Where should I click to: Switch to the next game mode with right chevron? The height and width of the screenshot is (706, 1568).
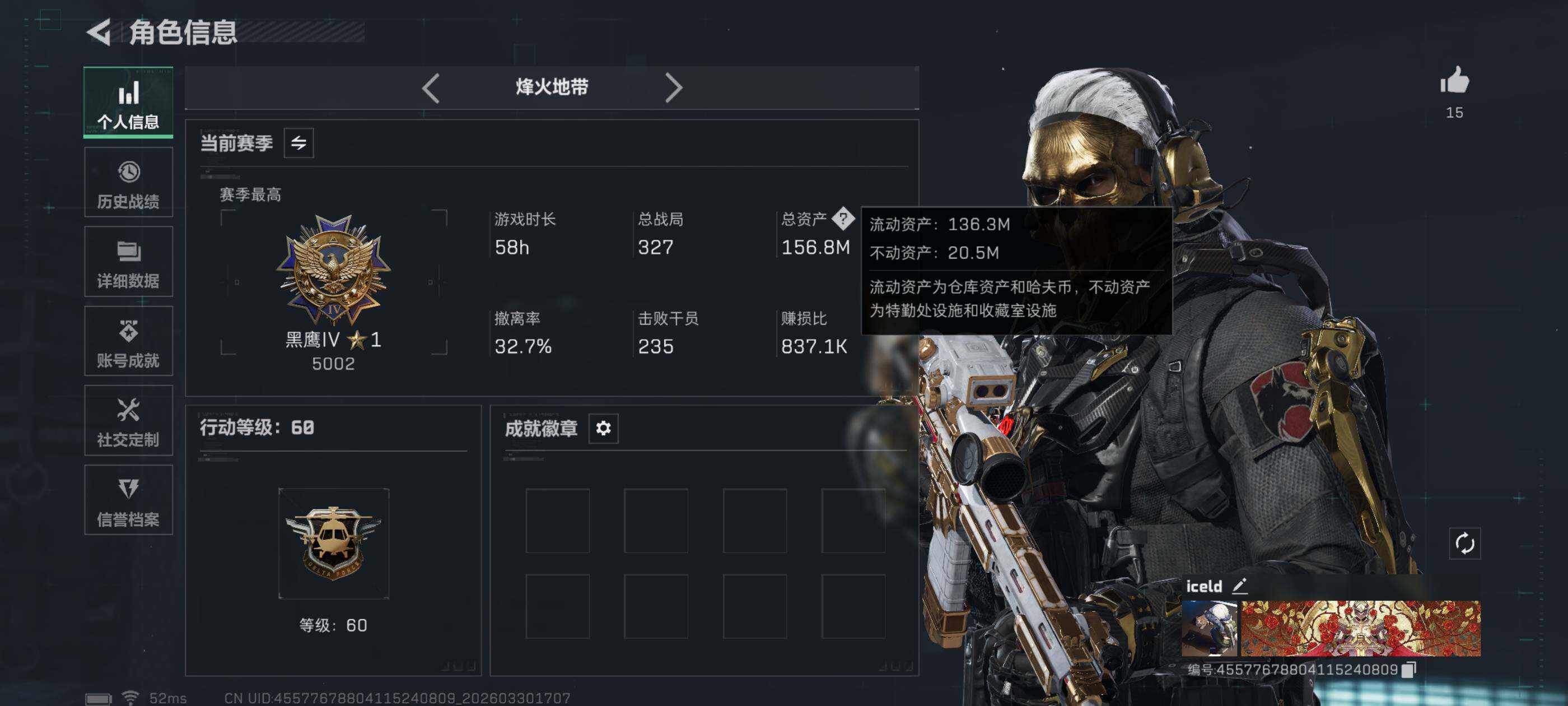tap(673, 89)
